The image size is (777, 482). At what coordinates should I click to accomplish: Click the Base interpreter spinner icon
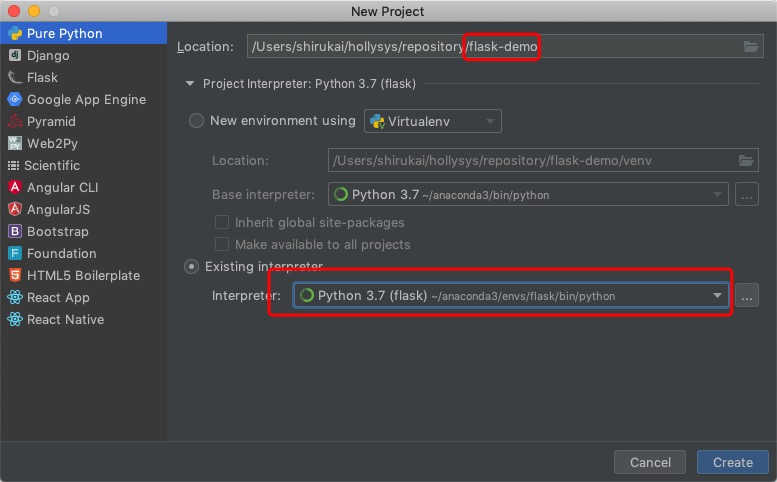(x=341, y=194)
